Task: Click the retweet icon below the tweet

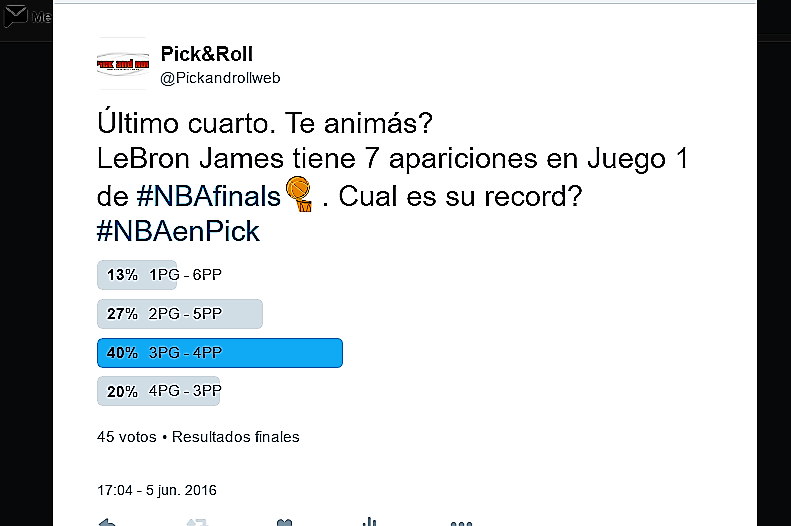Action: pyautogui.click(x=196, y=522)
